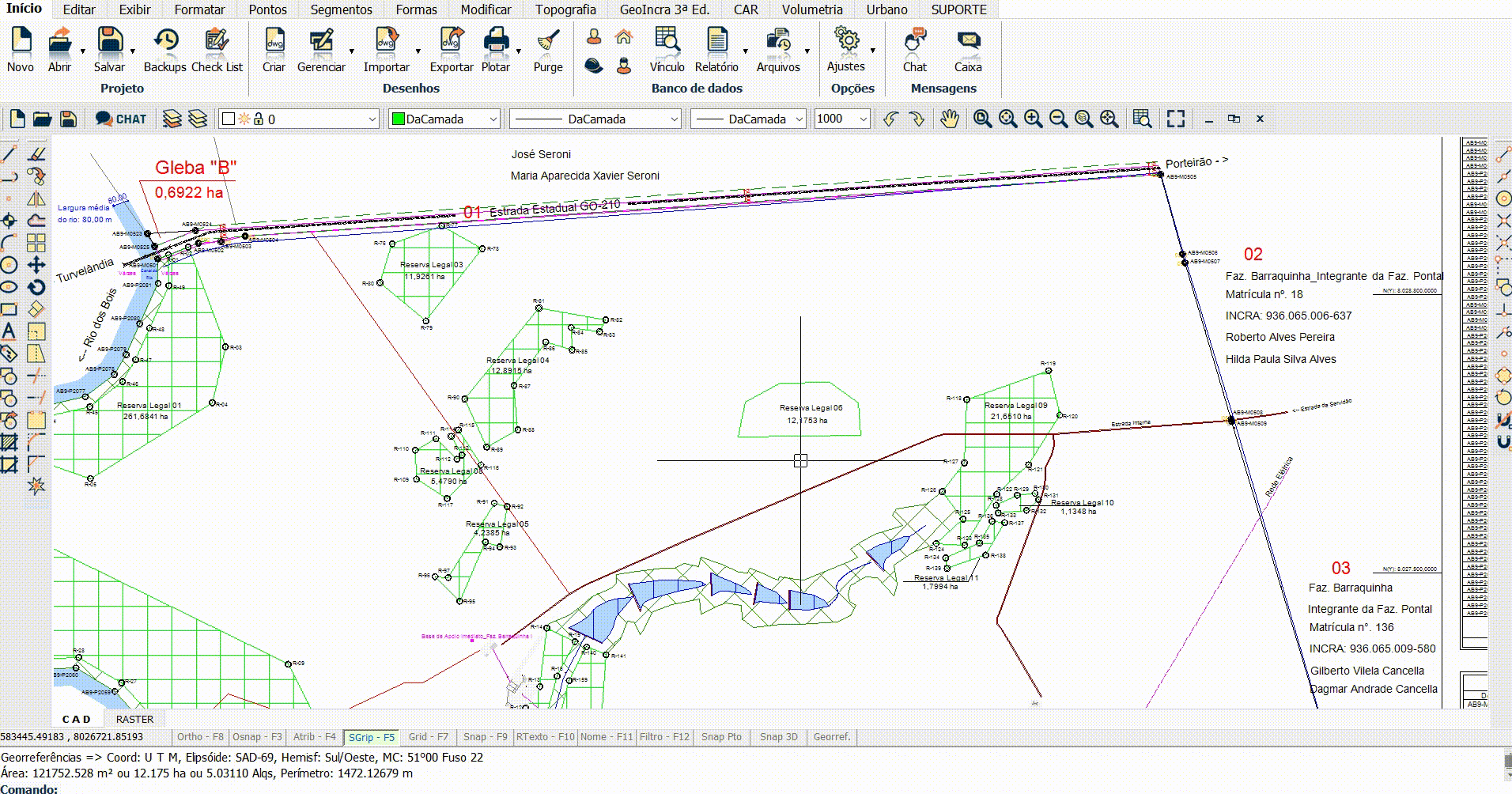Click the CHAT button in toolbar
This screenshot has width=1512, height=794.
(x=121, y=119)
